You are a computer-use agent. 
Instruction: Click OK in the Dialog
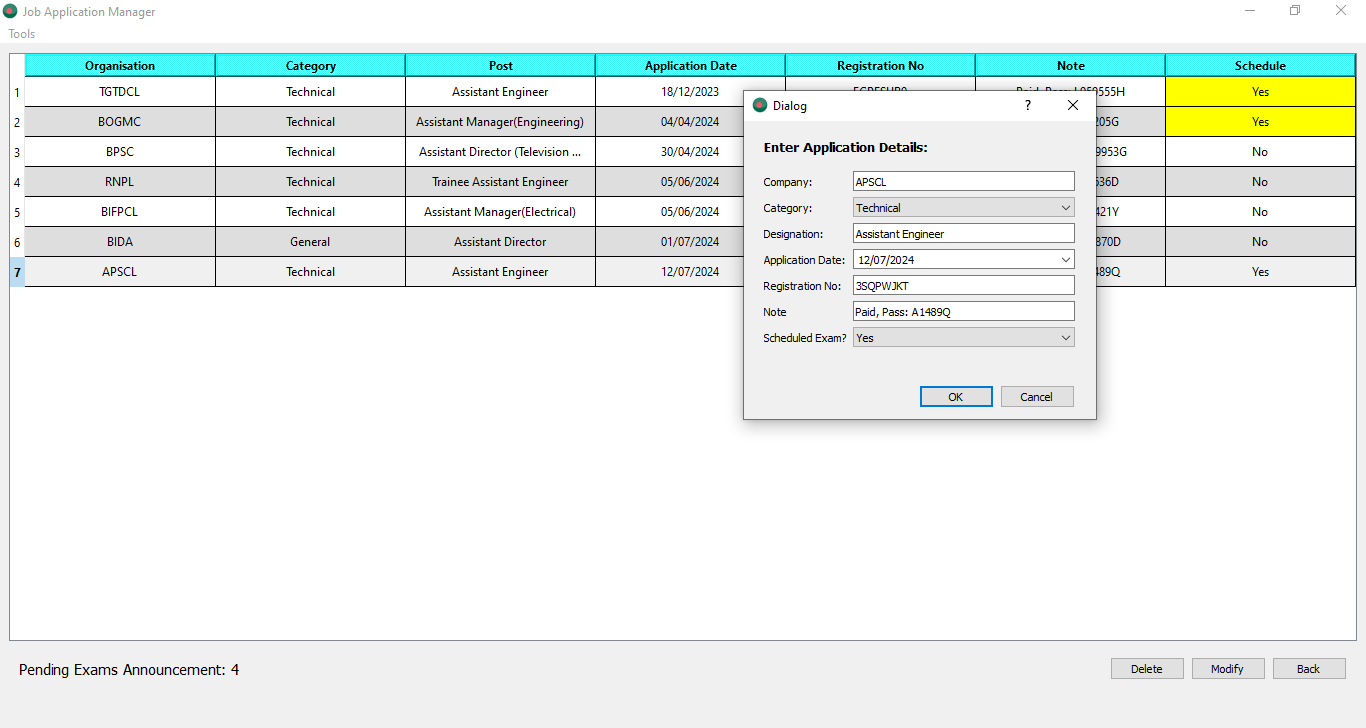click(x=956, y=397)
